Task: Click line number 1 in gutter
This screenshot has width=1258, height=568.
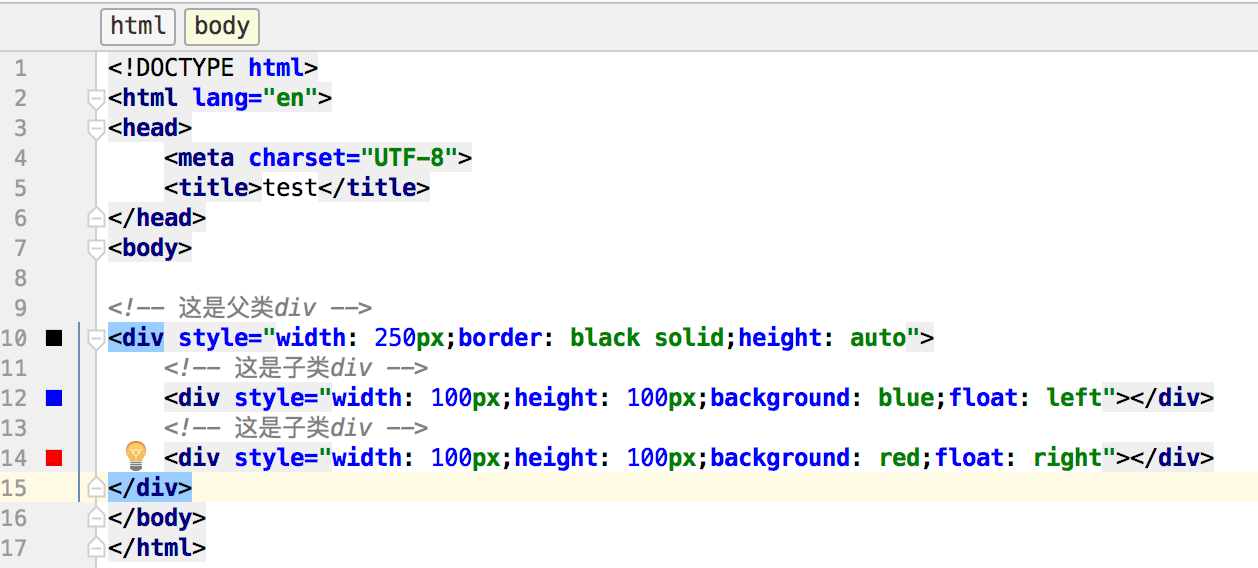Action: pyautogui.click(x=21, y=68)
